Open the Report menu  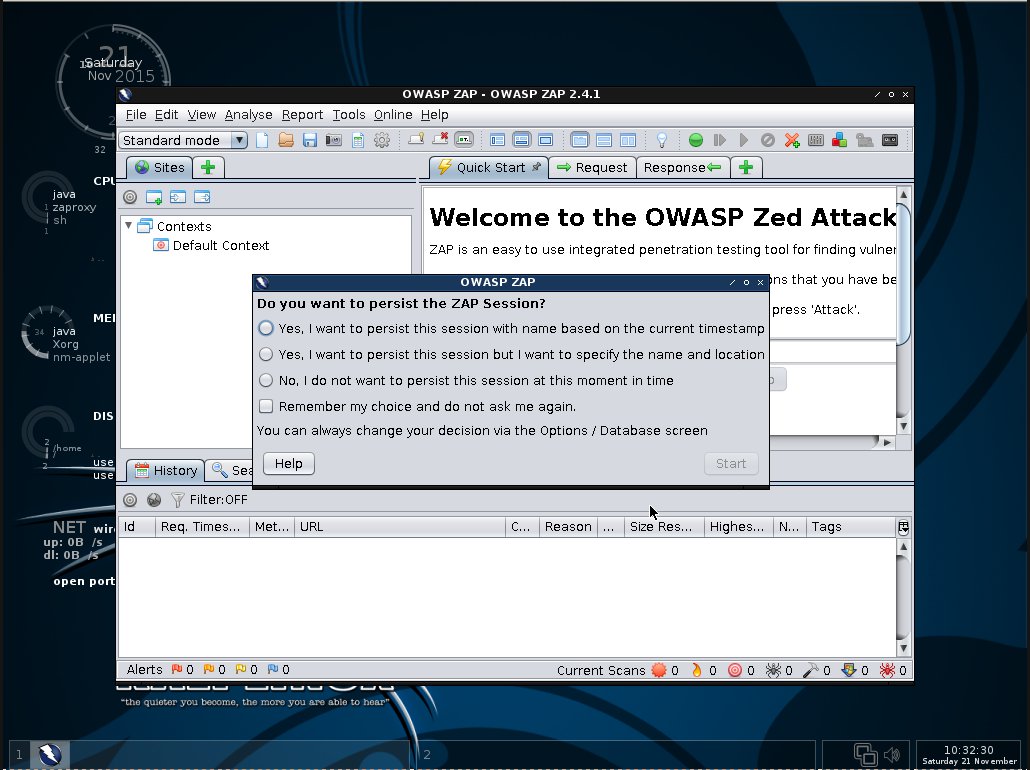tap(302, 114)
